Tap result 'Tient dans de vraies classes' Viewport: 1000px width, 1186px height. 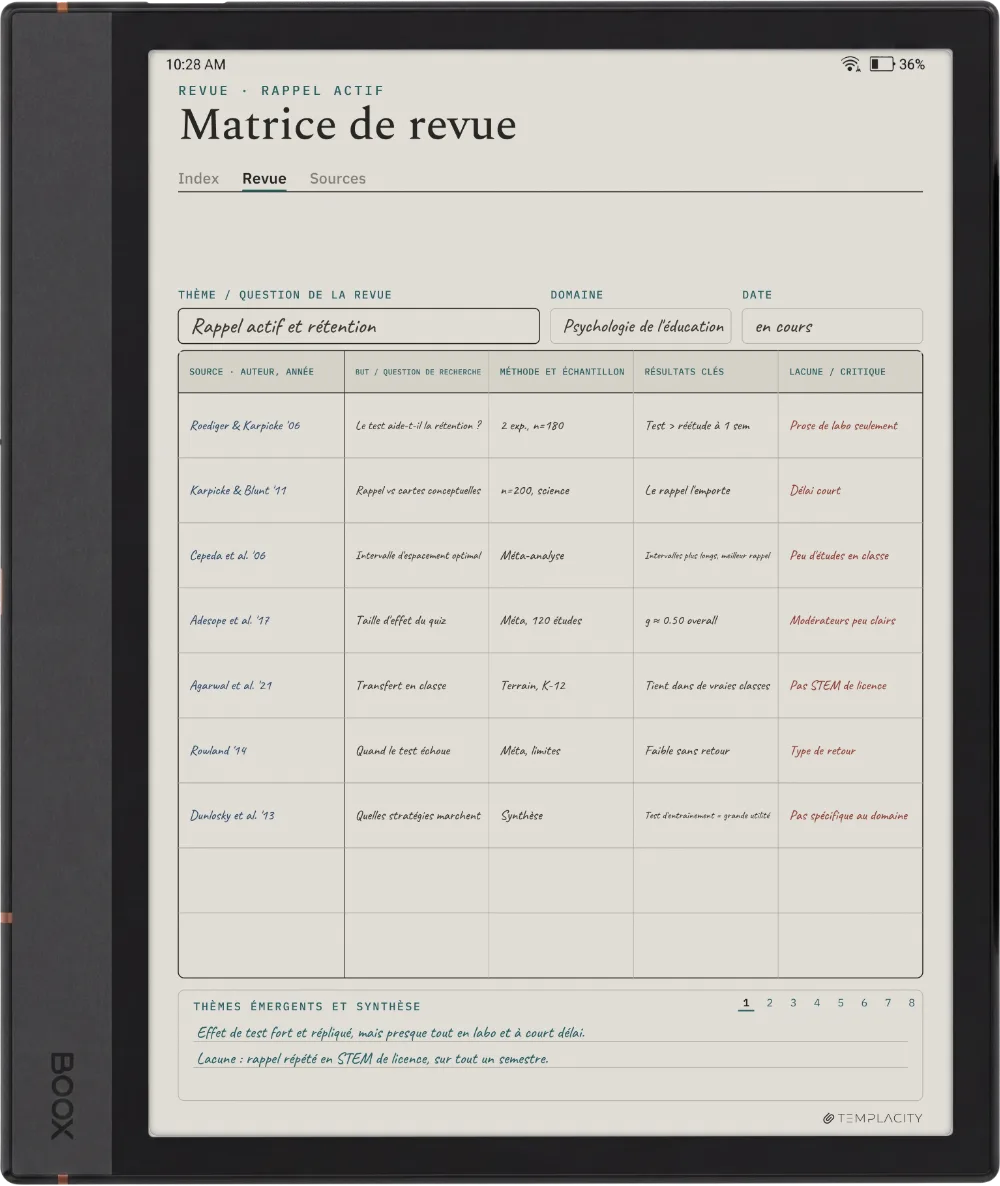(706, 685)
